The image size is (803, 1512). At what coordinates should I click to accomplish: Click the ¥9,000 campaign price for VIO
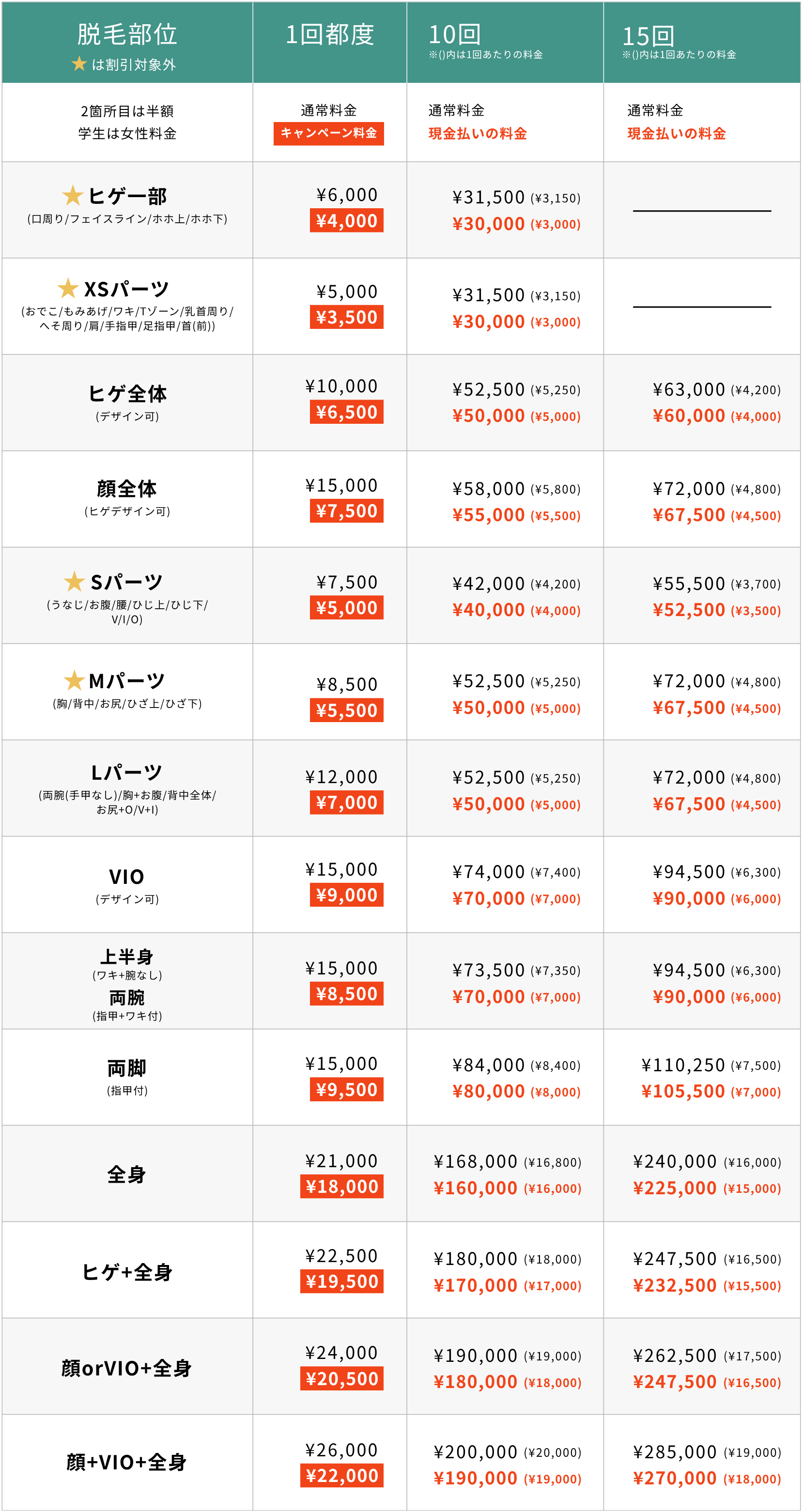coord(346,895)
